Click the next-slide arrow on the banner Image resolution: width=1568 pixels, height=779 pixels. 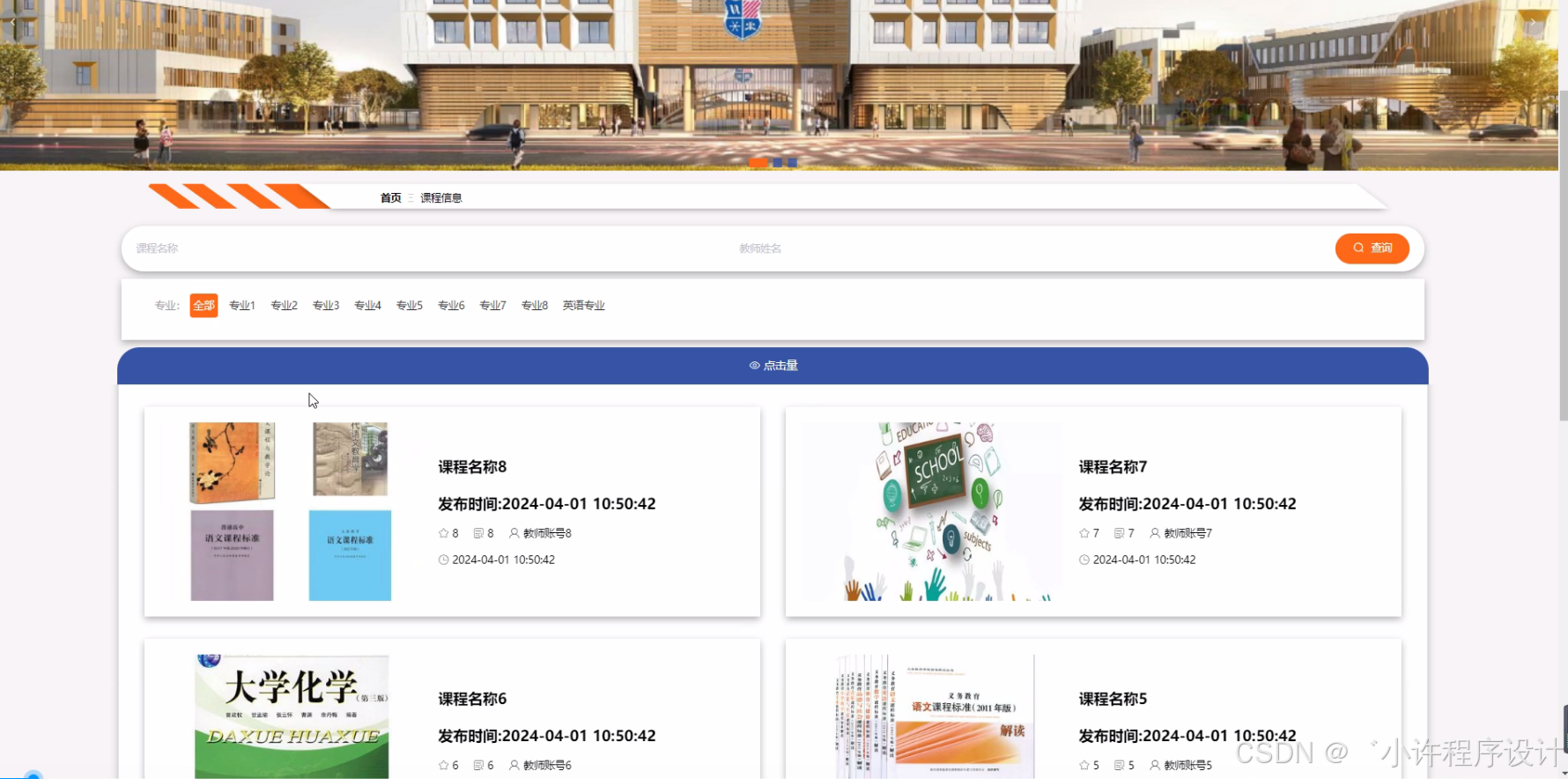[1533, 21]
